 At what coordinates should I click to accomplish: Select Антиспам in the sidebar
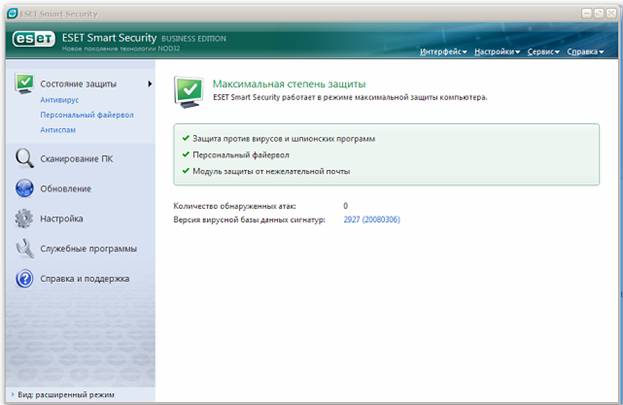(x=58, y=130)
